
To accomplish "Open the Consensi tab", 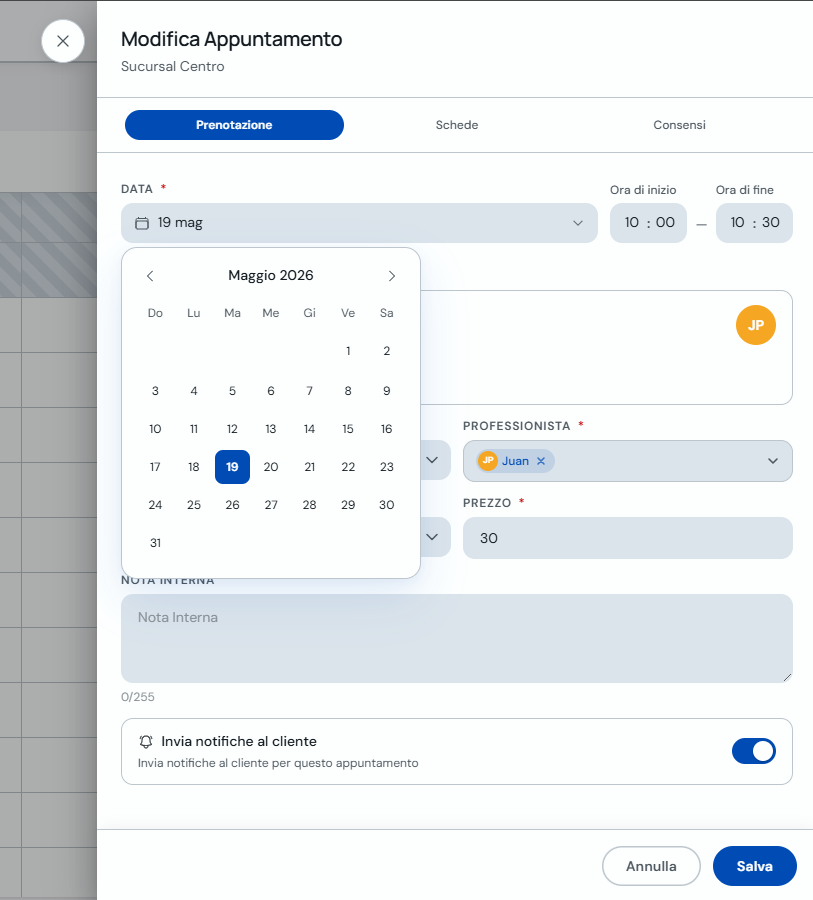I will (x=679, y=125).
